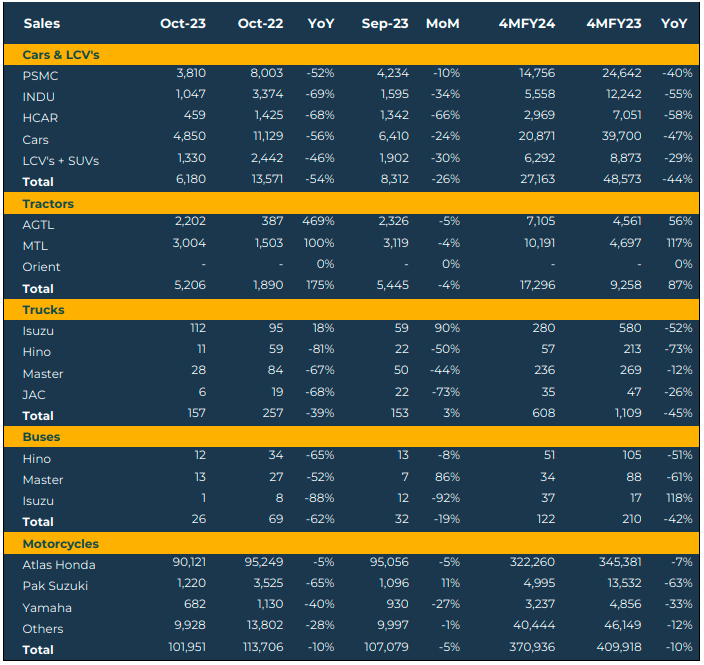
Task: Click Pak Suzuki 4MFY23 value 13,532
Action: 625,583
